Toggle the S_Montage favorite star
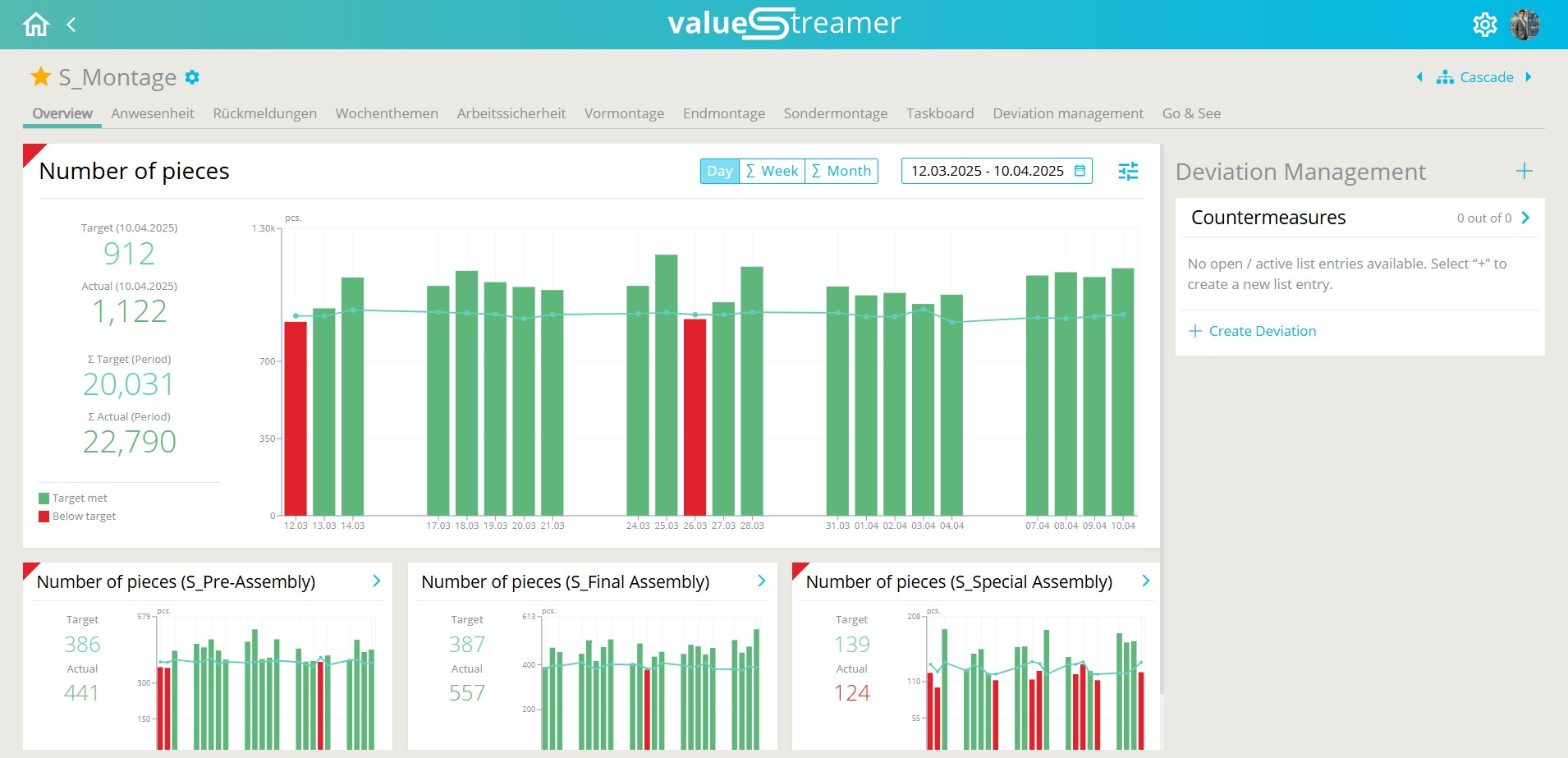Screen dimensions: 1568x758 point(40,77)
